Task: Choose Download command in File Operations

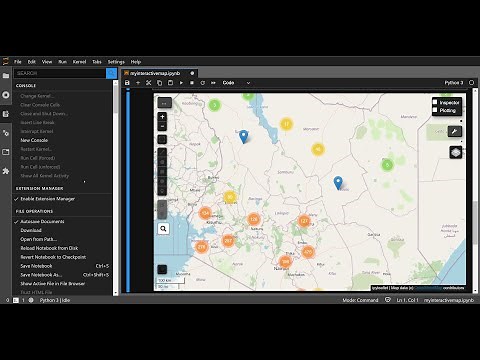Action: (x=31, y=230)
